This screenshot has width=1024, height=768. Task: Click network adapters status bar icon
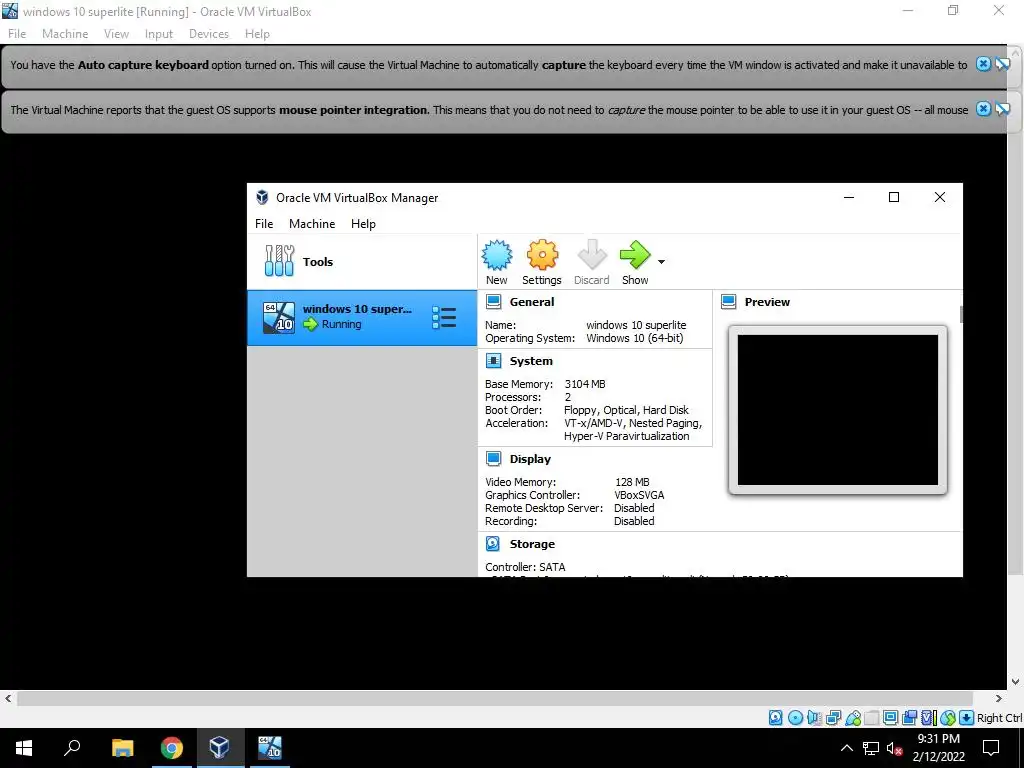point(833,718)
